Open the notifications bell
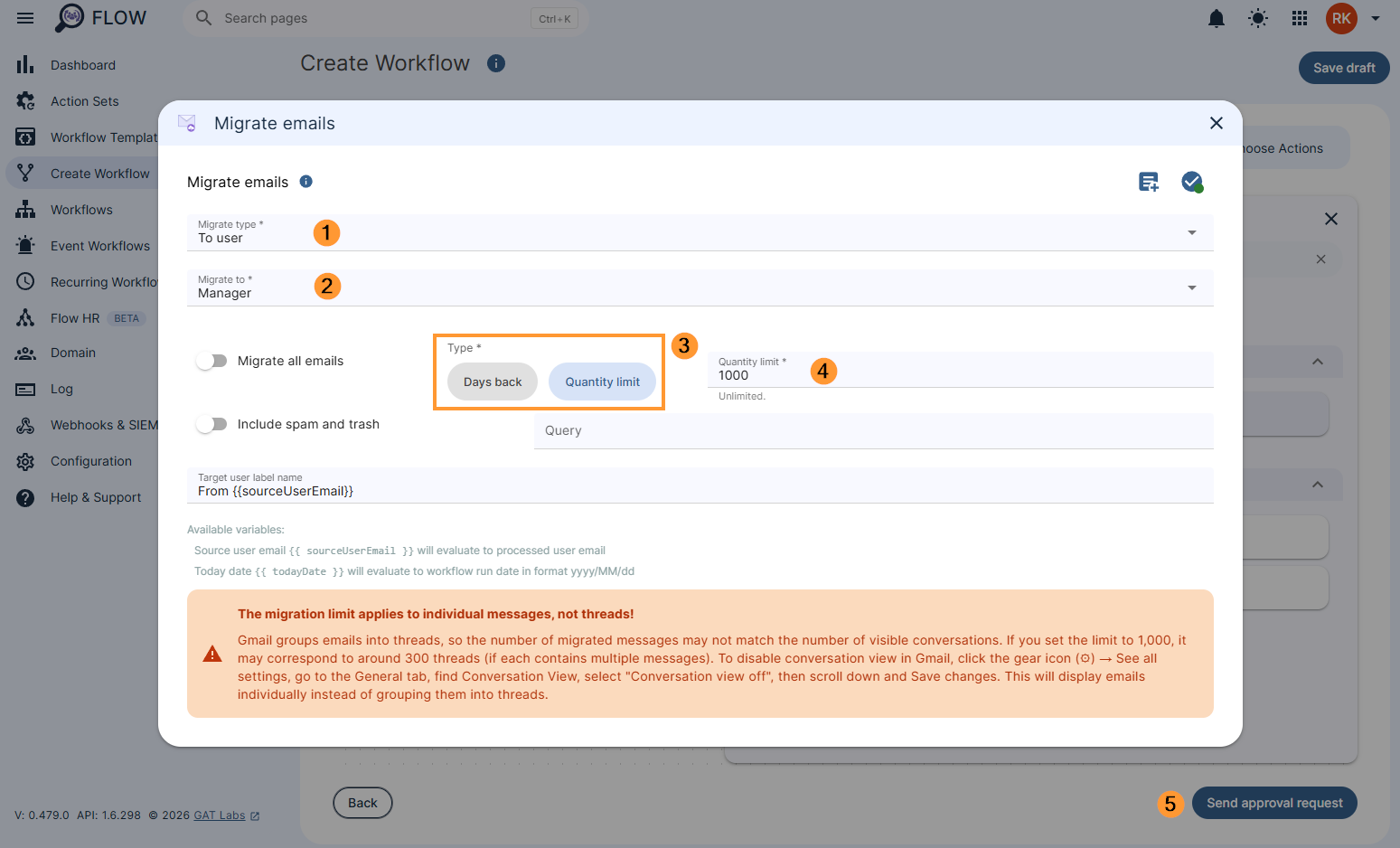The width and height of the screenshot is (1400, 848). [1217, 18]
